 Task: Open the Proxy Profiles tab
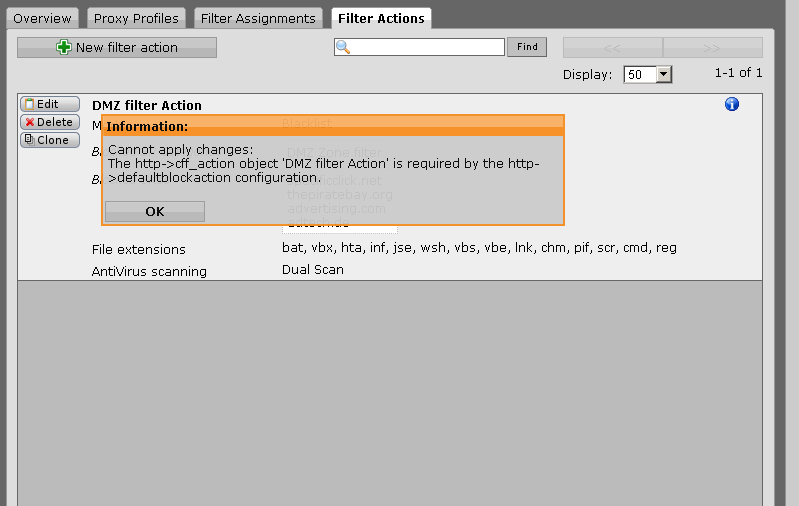(136, 19)
